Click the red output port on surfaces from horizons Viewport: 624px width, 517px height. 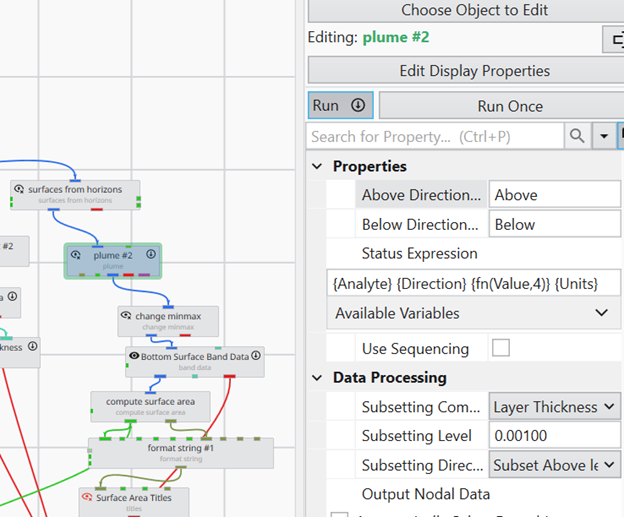pyautogui.click(x=97, y=209)
